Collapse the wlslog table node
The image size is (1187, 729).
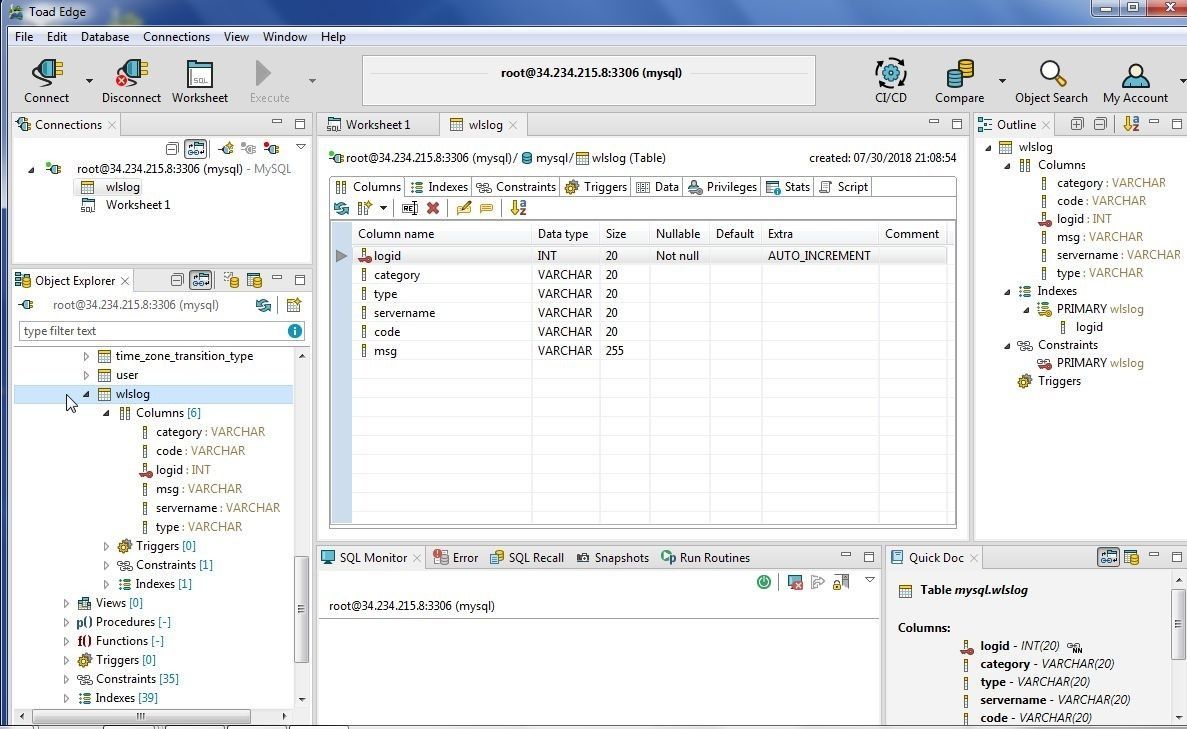click(x=86, y=394)
